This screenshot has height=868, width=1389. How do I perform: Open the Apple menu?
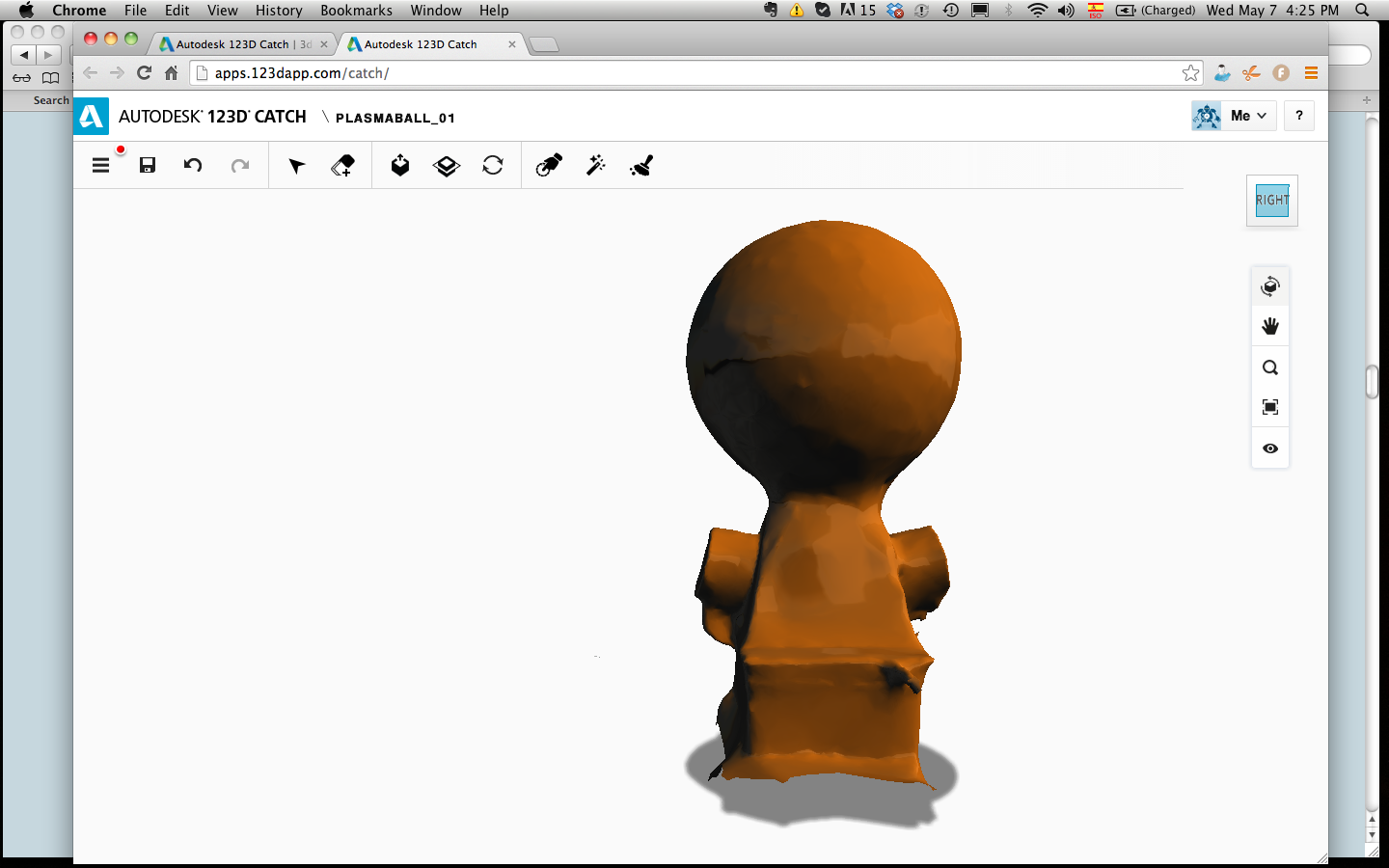click(x=26, y=11)
